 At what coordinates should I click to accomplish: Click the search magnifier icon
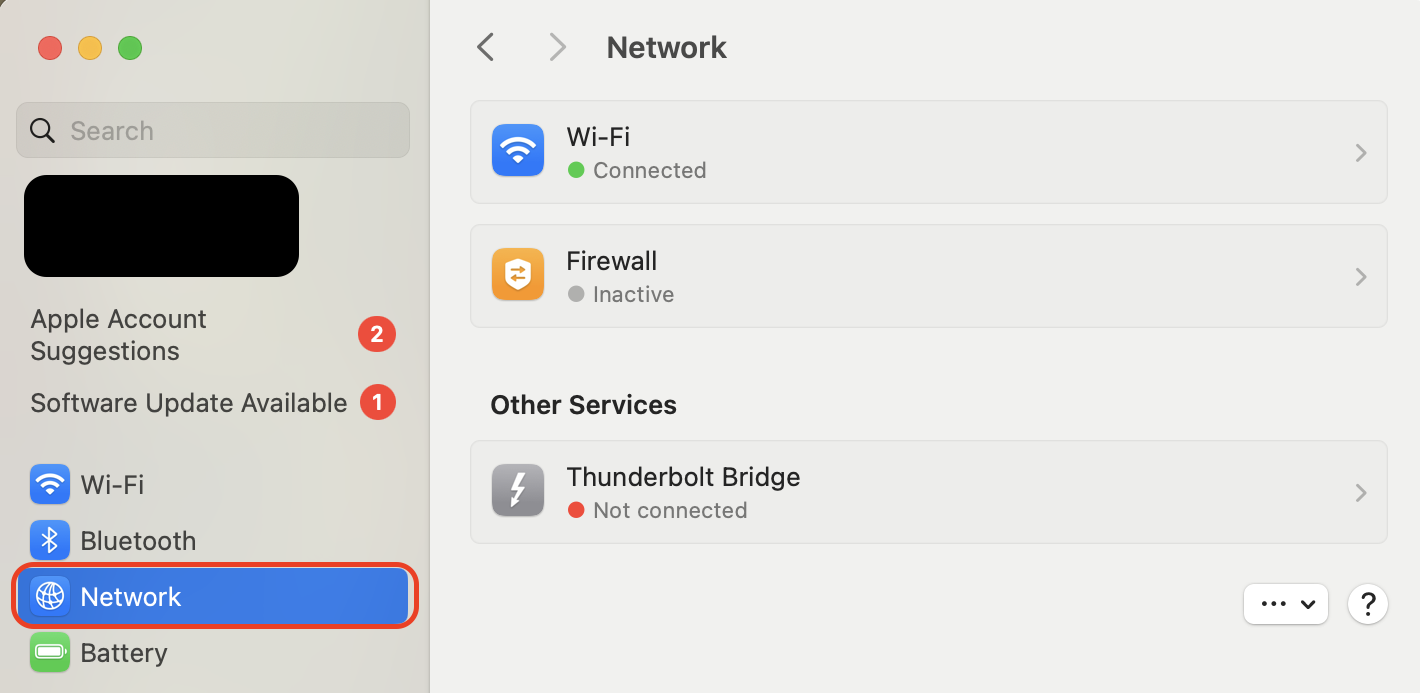pyautogui.click(x=41, y=130)
